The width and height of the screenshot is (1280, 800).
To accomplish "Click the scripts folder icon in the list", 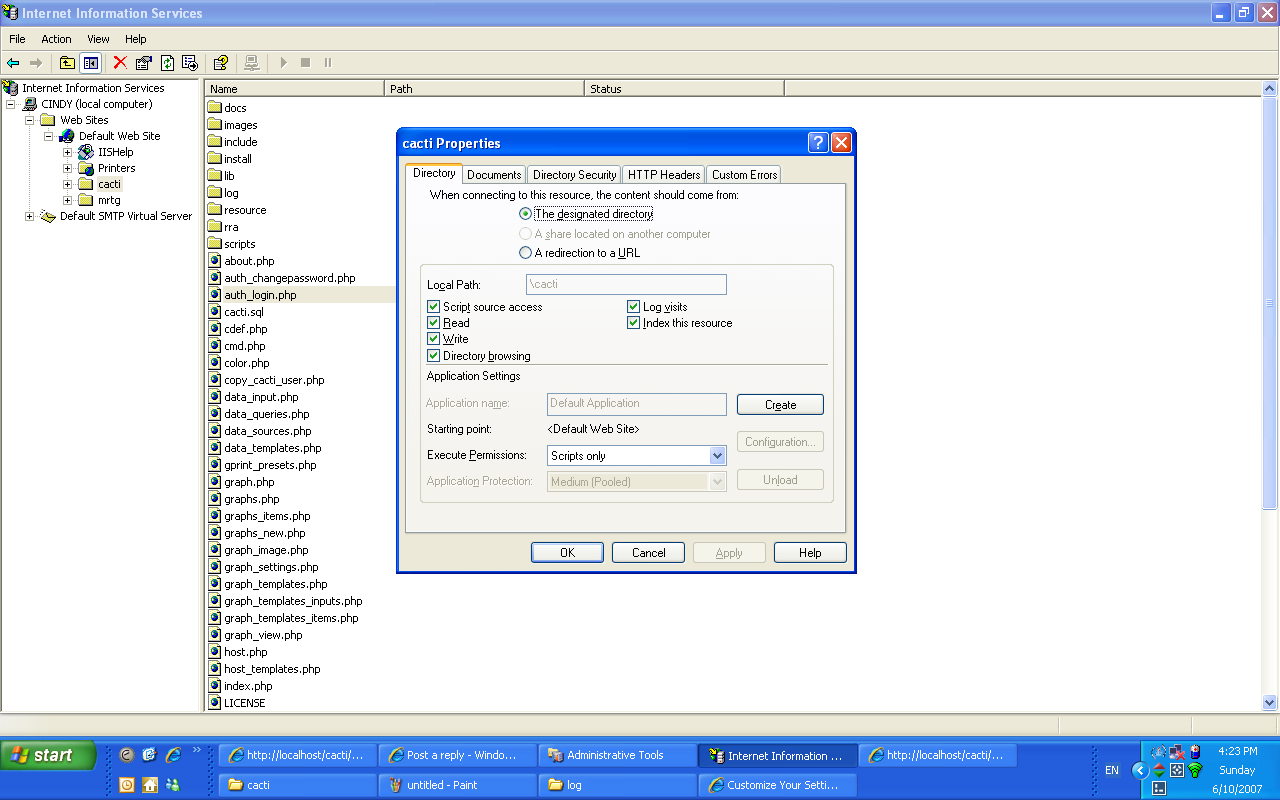I will pos(214,244).
